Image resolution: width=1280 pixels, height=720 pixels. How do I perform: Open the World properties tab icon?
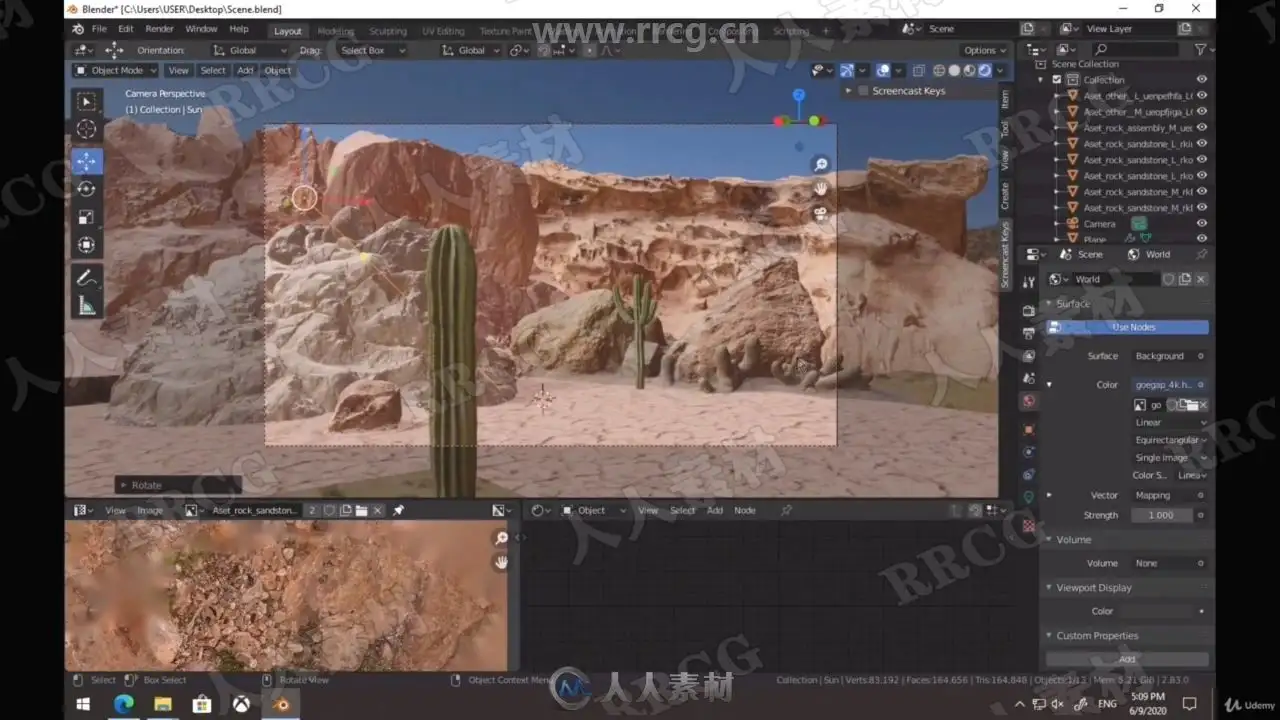(x=1028, y=401)
